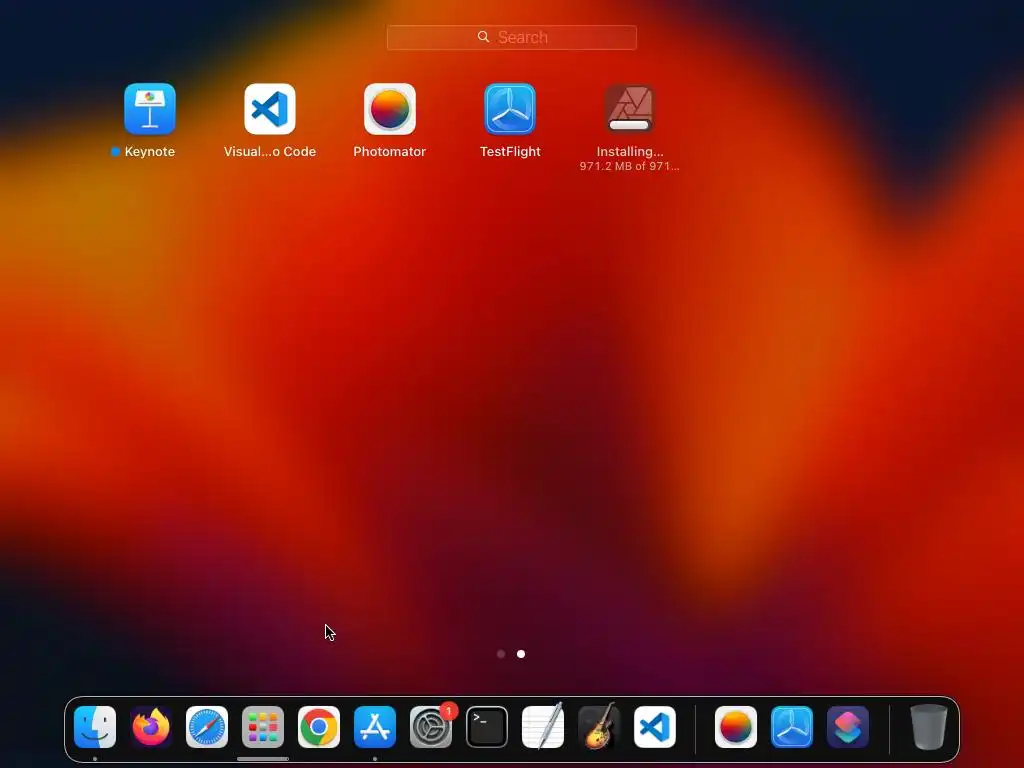
Task: Click the Photomator name label in Launchpad
Action: (x=390, y=152)
